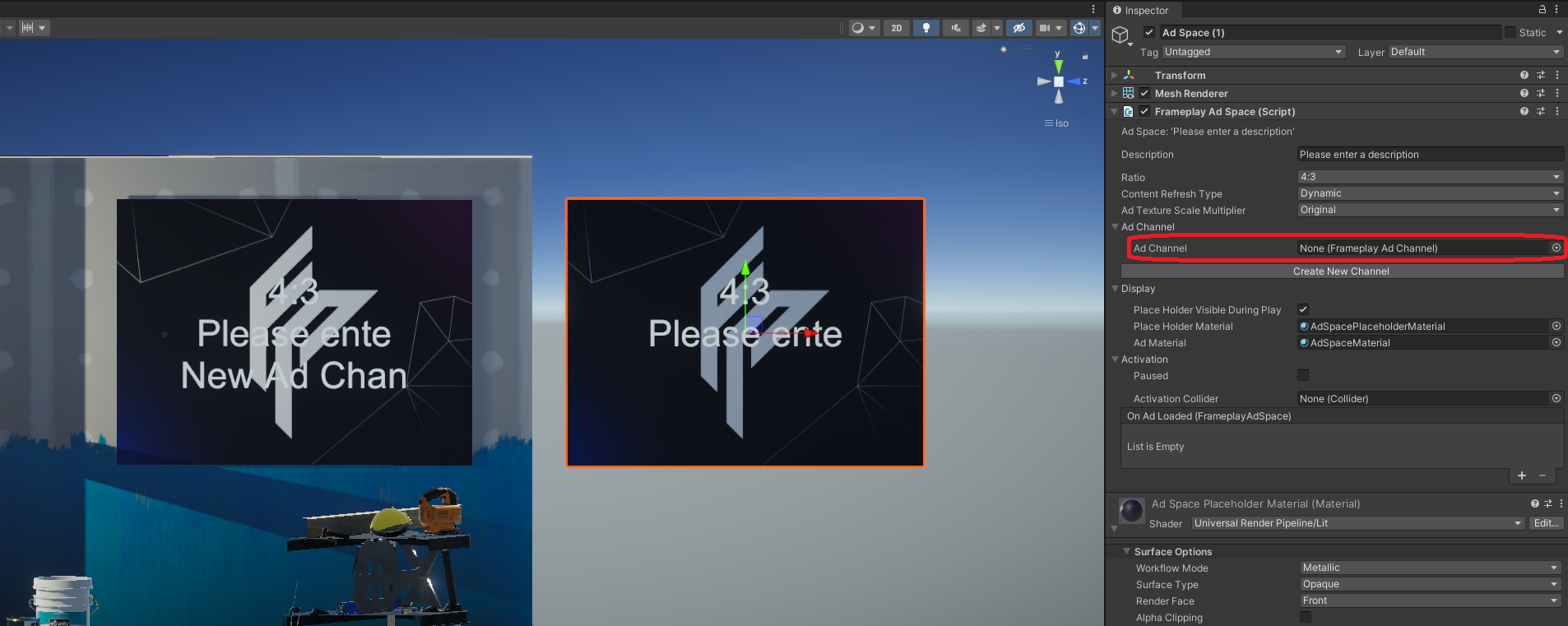Toggle scene effects (skybox/fog) button
The width and height of the screenshot is (1568, 626).
click(981, 28)
